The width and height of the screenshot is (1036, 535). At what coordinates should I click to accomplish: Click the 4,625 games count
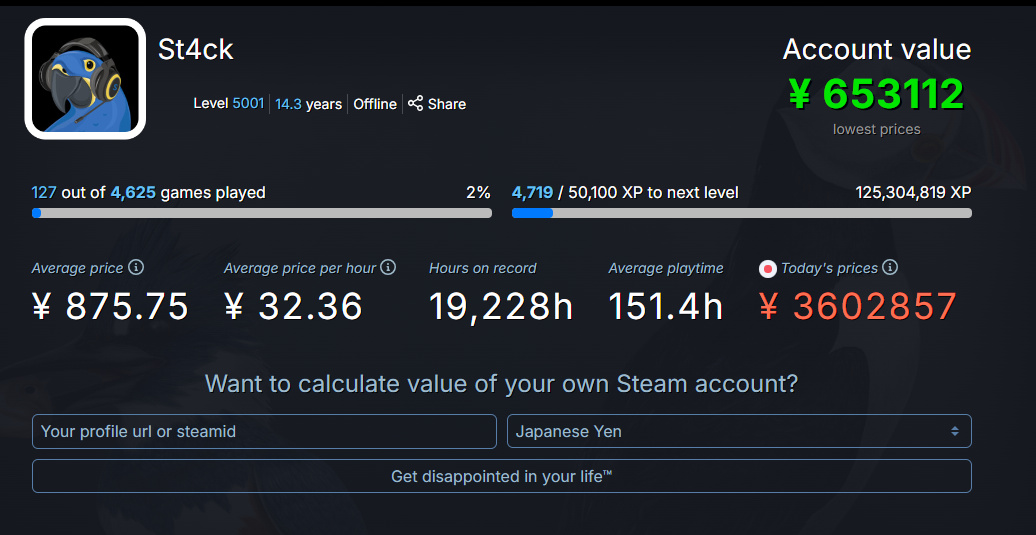[133, 192]
